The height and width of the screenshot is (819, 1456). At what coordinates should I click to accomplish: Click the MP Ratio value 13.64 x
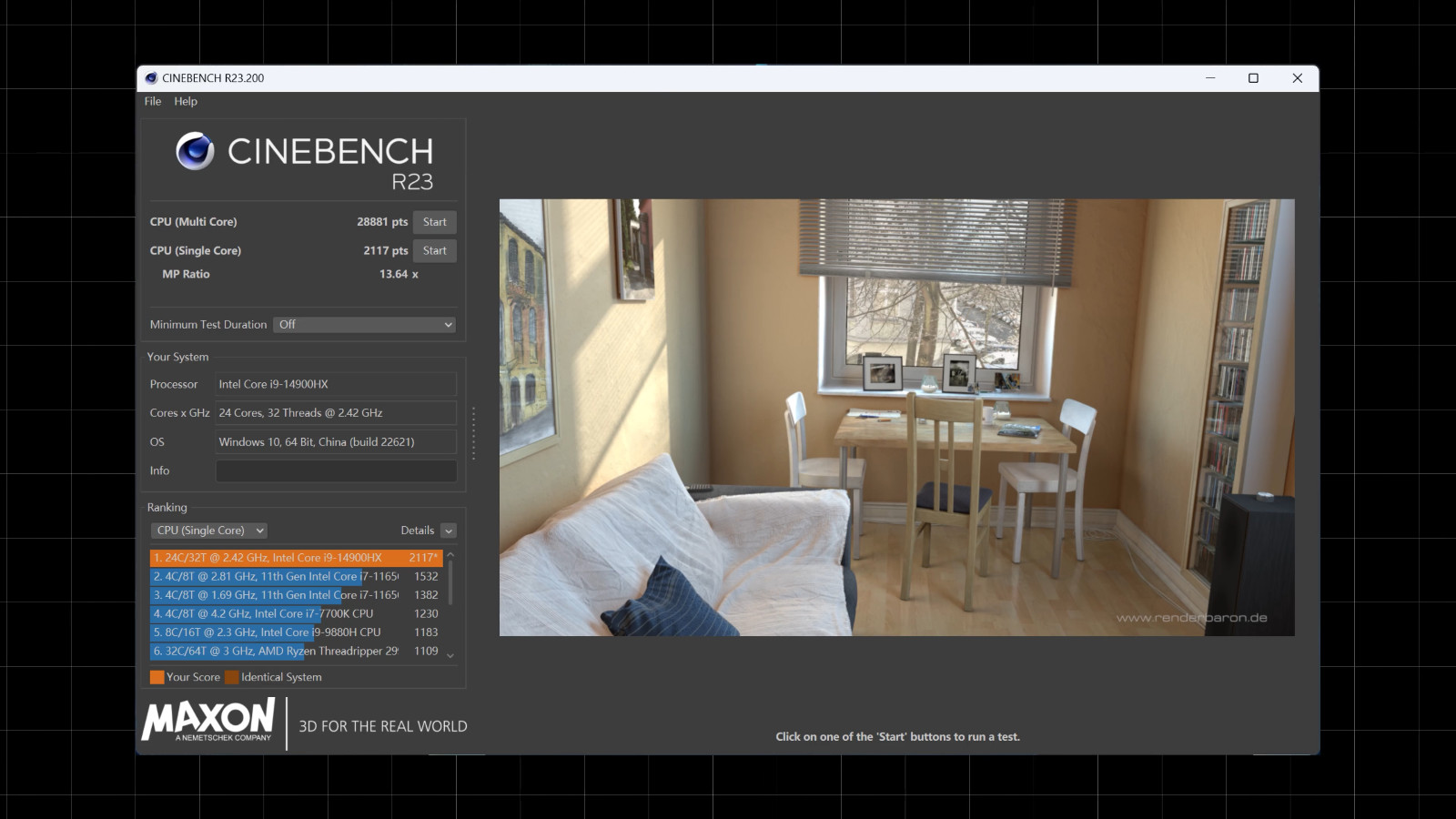click(x=399, y=274)
